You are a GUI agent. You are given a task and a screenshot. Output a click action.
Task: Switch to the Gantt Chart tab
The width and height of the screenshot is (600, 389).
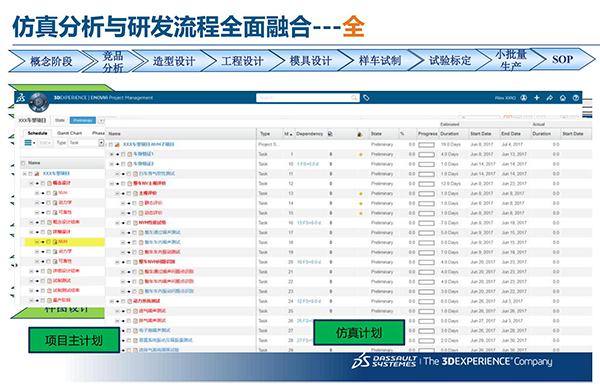click(x=70, y=133)
